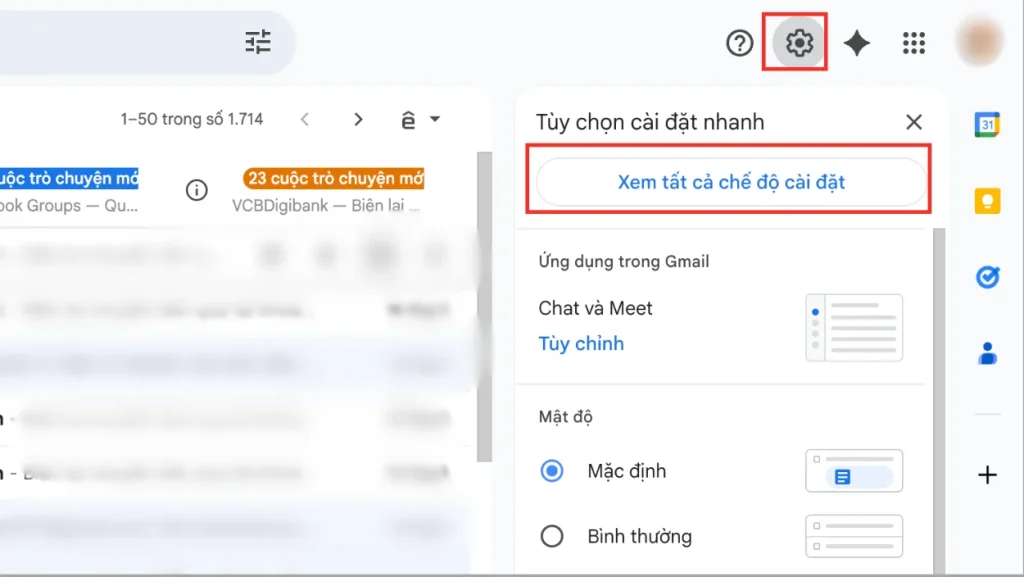Image resolution: width=1024 pixels, height=577 pixels.
Task: Click Chat và Meet layout thumbnail
Action: pyautogui.click(x=854, y=328)
